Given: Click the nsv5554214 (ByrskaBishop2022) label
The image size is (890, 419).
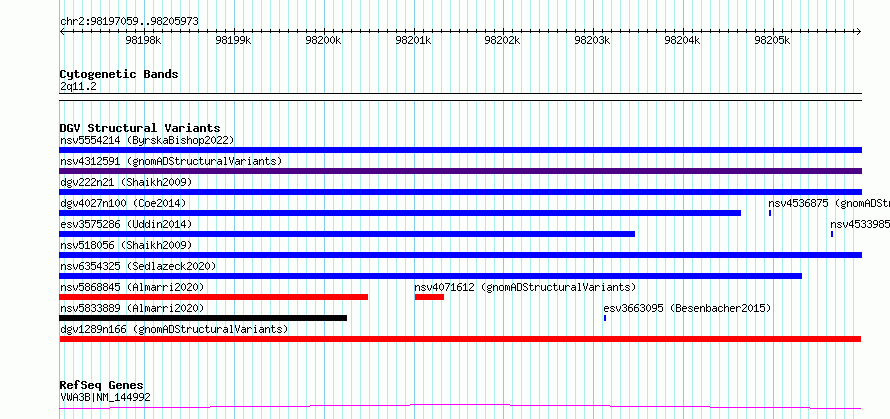Looking at the screenshot, I should [147, 140].
